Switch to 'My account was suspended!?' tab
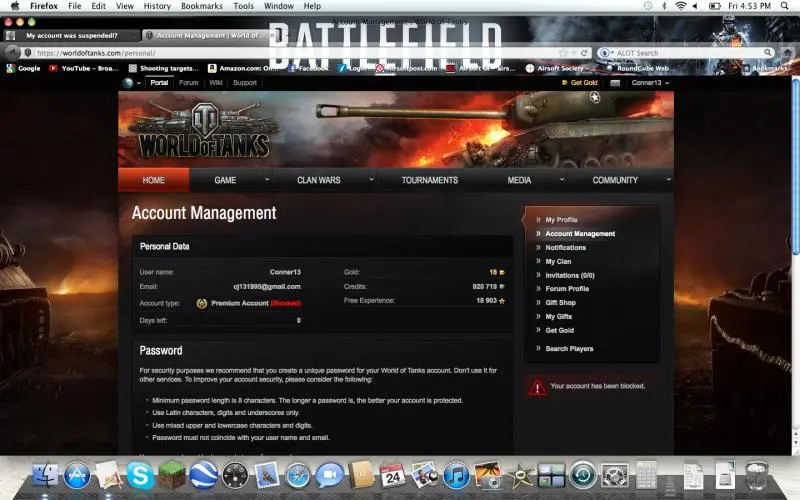This screenshot has height=500, width=800. click(71, 35)
